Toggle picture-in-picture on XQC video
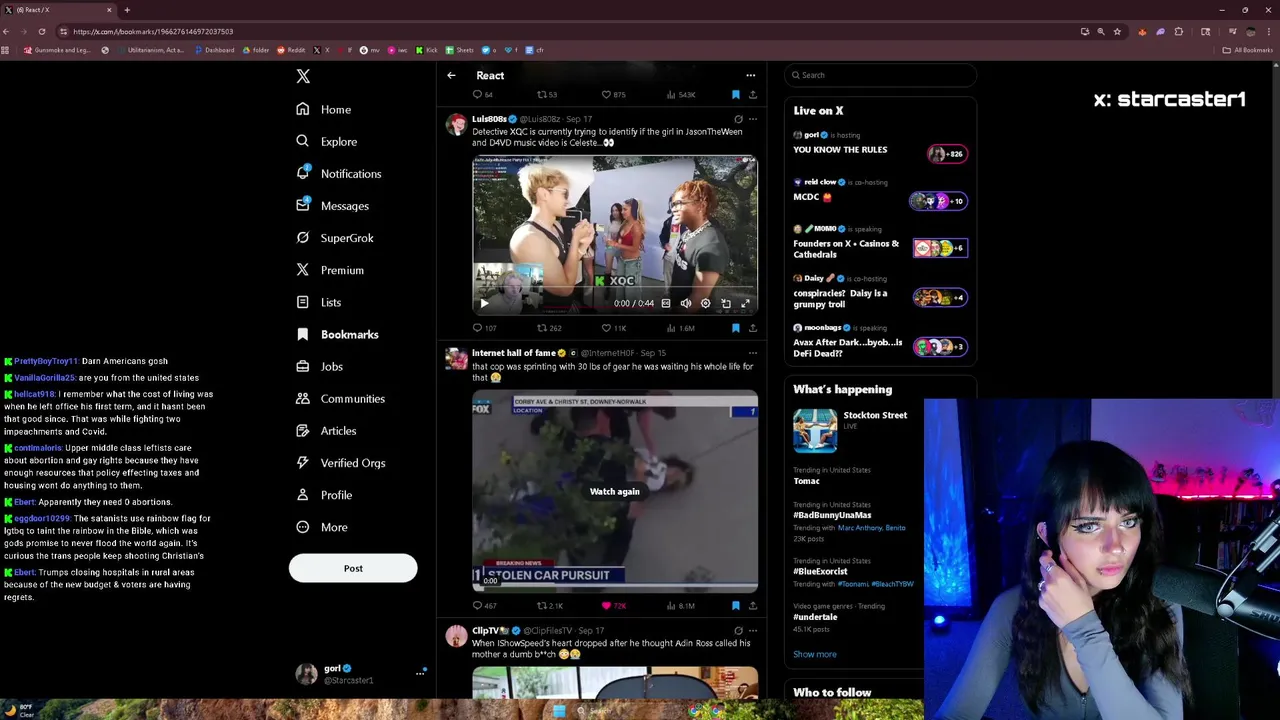The width and height of the screenshot is (1280, 720). [726, 303]
